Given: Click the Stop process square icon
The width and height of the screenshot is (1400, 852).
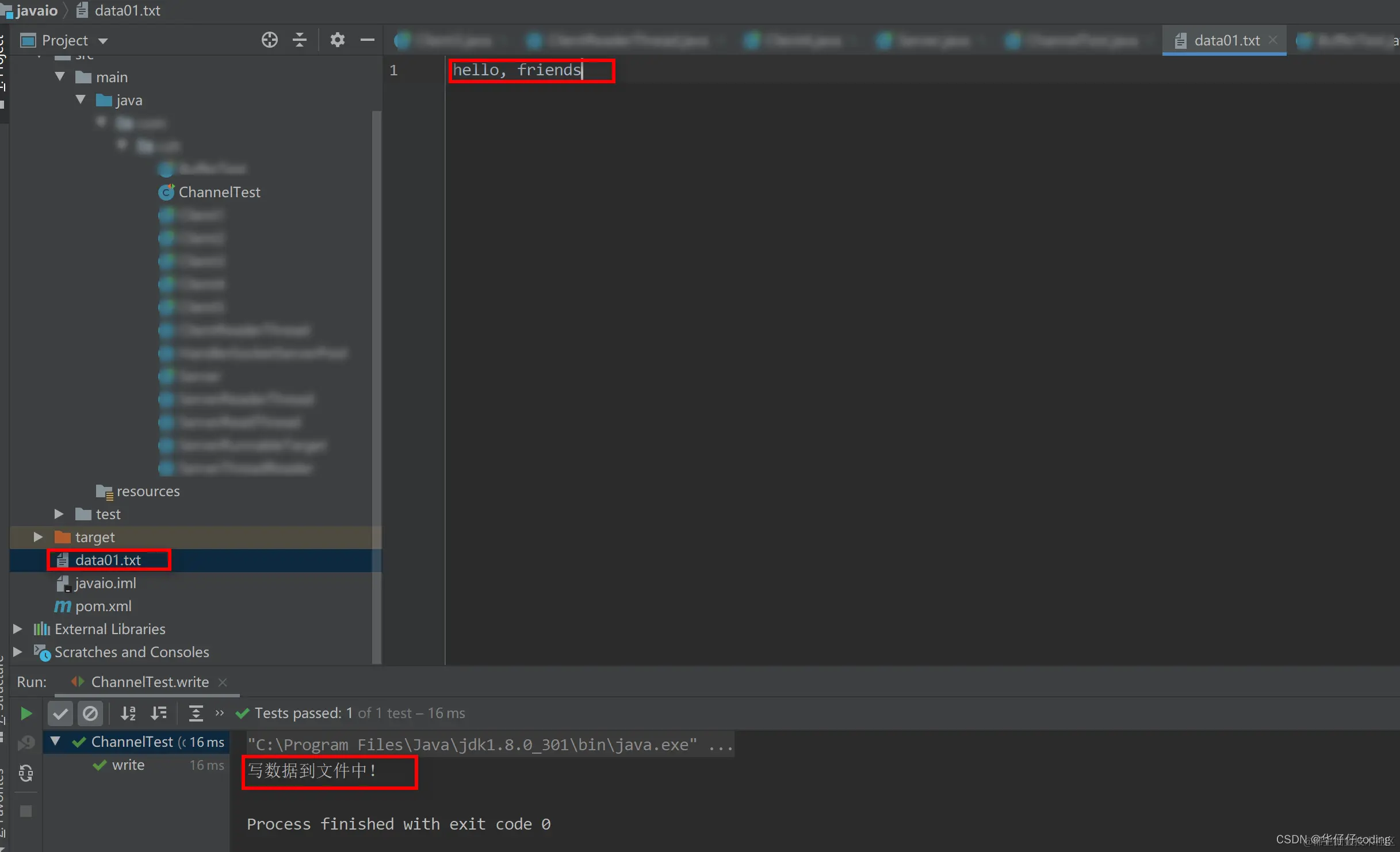Looking at the screenshot, I should pyautogui.click(x=26, y=811).
